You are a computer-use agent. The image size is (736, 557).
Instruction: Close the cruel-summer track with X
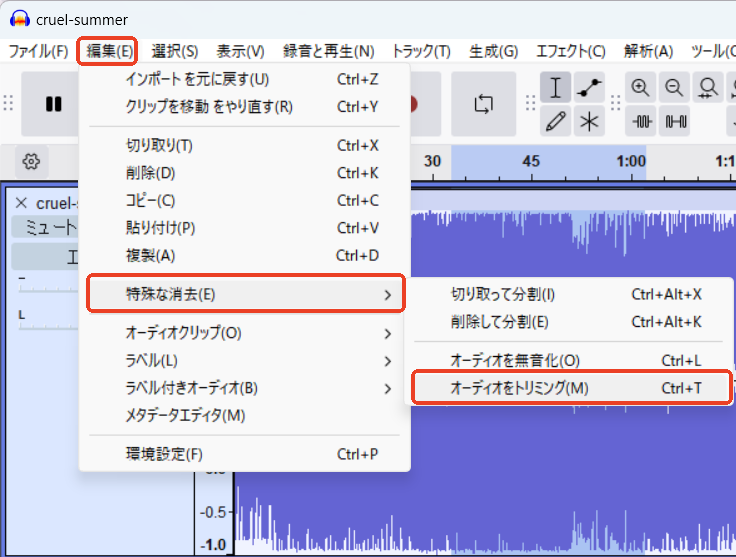[x=21, y=202]
